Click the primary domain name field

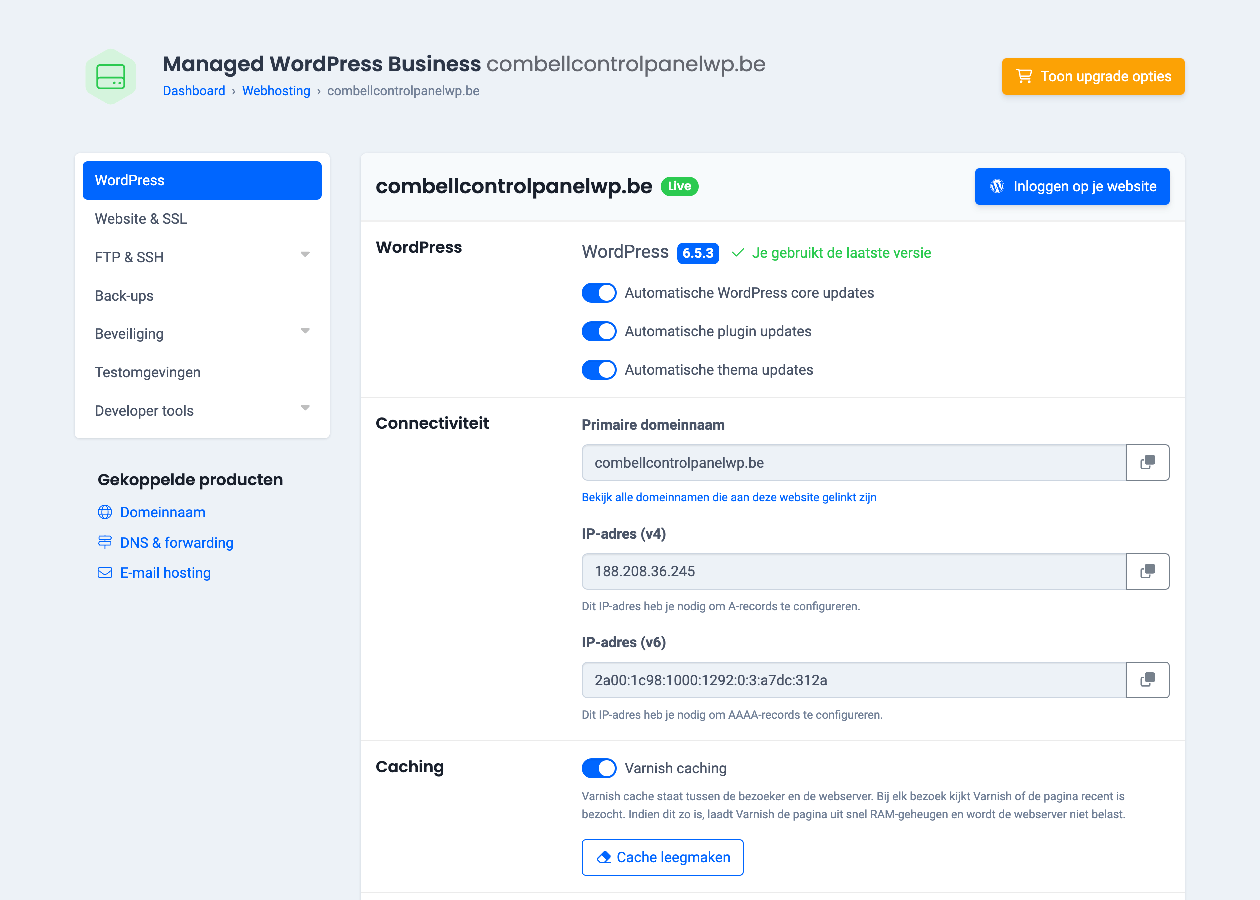click(854, 463)
